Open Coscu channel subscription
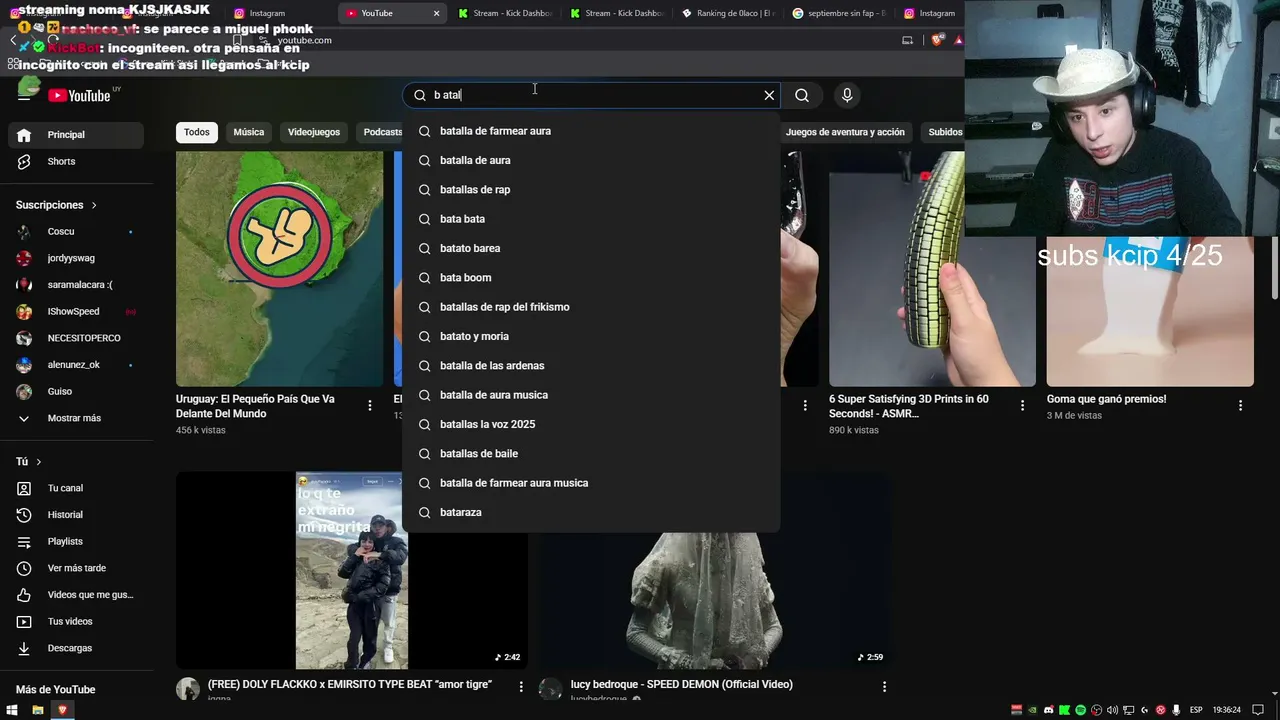This screenshot has width=1280, height=720. [75, 232]
